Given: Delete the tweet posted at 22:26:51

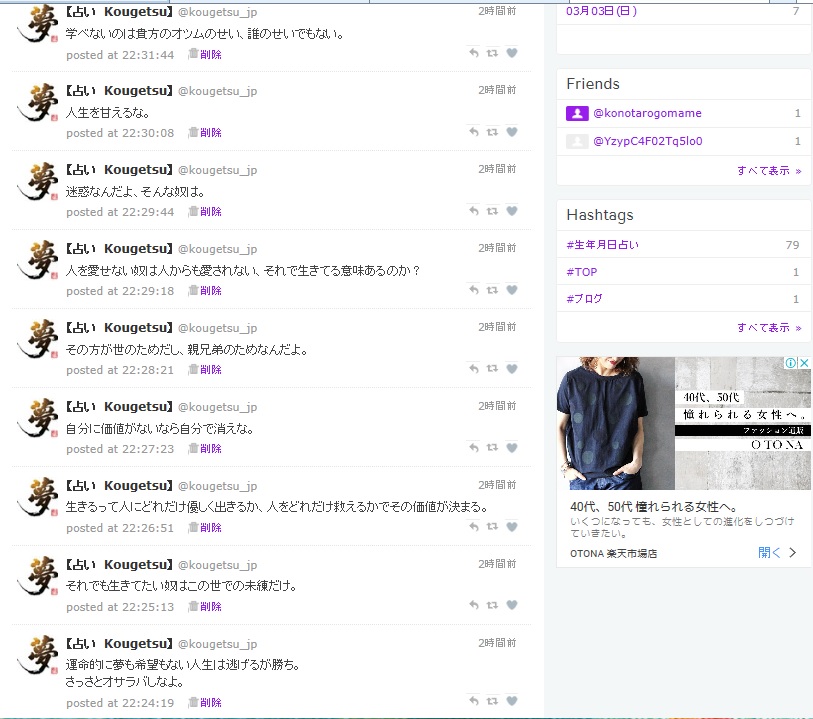Looking at the screenshot, I should [x=205, y=528].
